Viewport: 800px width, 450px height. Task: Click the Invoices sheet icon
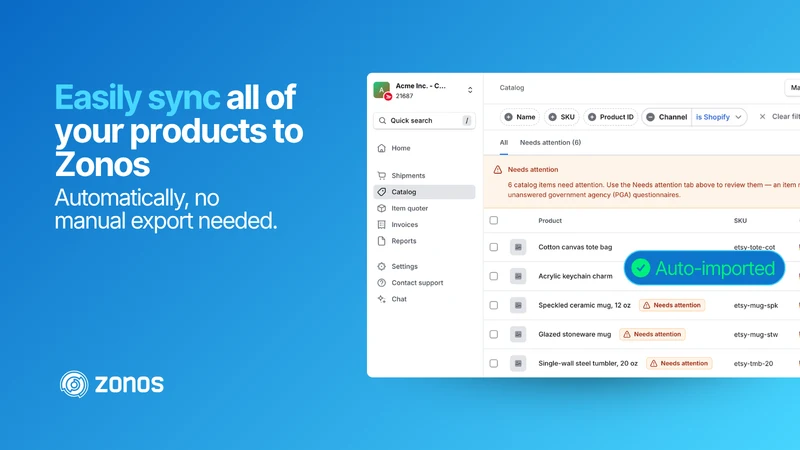382,224
